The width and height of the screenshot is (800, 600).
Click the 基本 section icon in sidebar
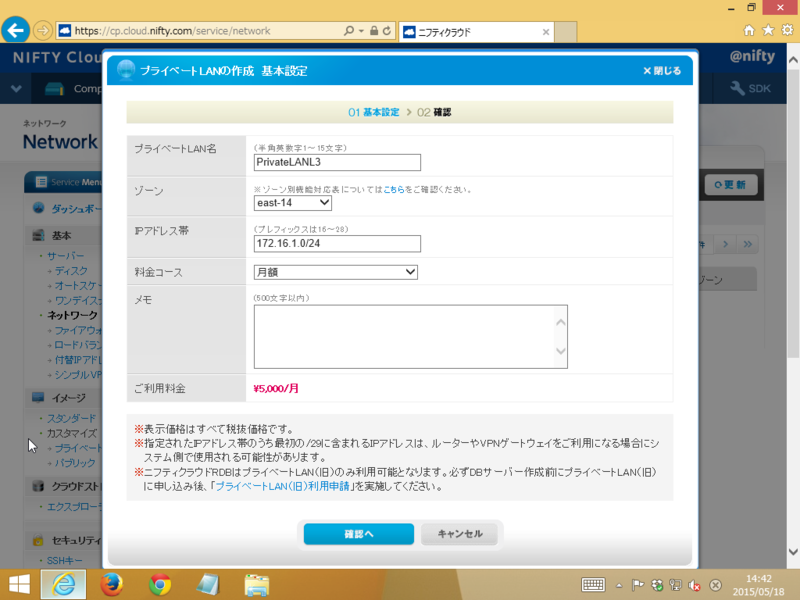click(38, 235)
